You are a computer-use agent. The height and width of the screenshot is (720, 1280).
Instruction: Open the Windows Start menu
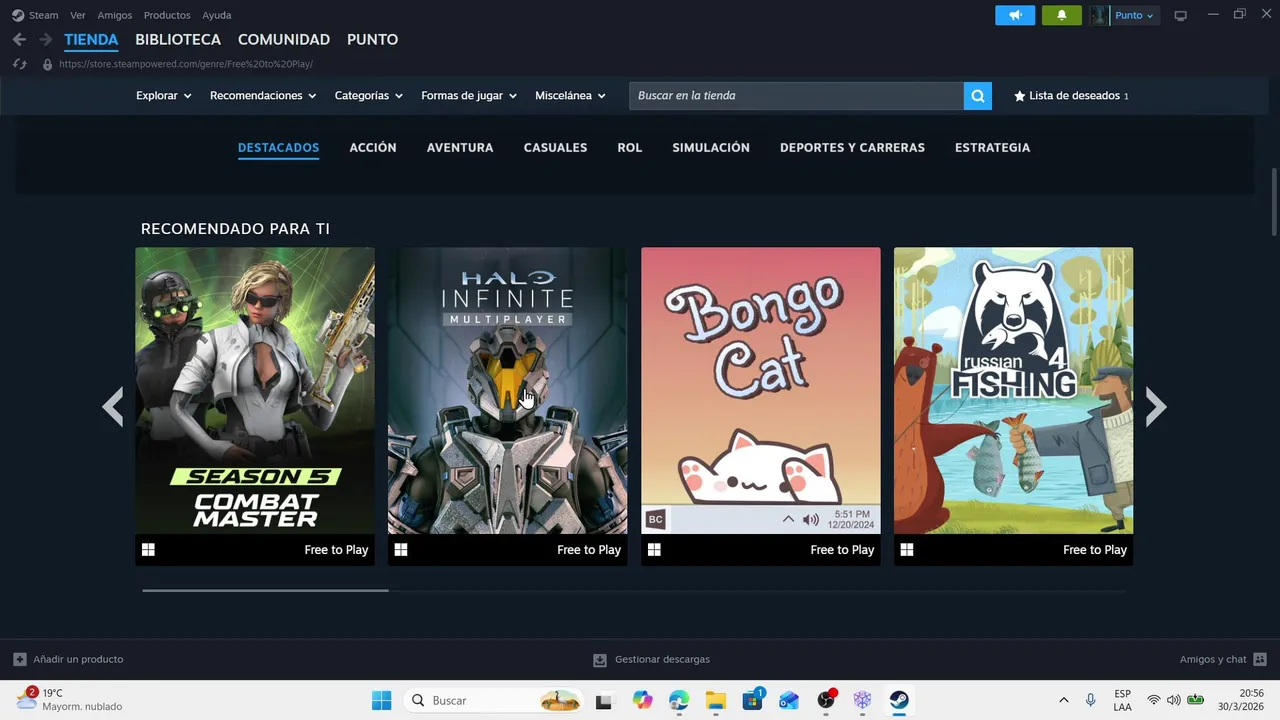382,700
